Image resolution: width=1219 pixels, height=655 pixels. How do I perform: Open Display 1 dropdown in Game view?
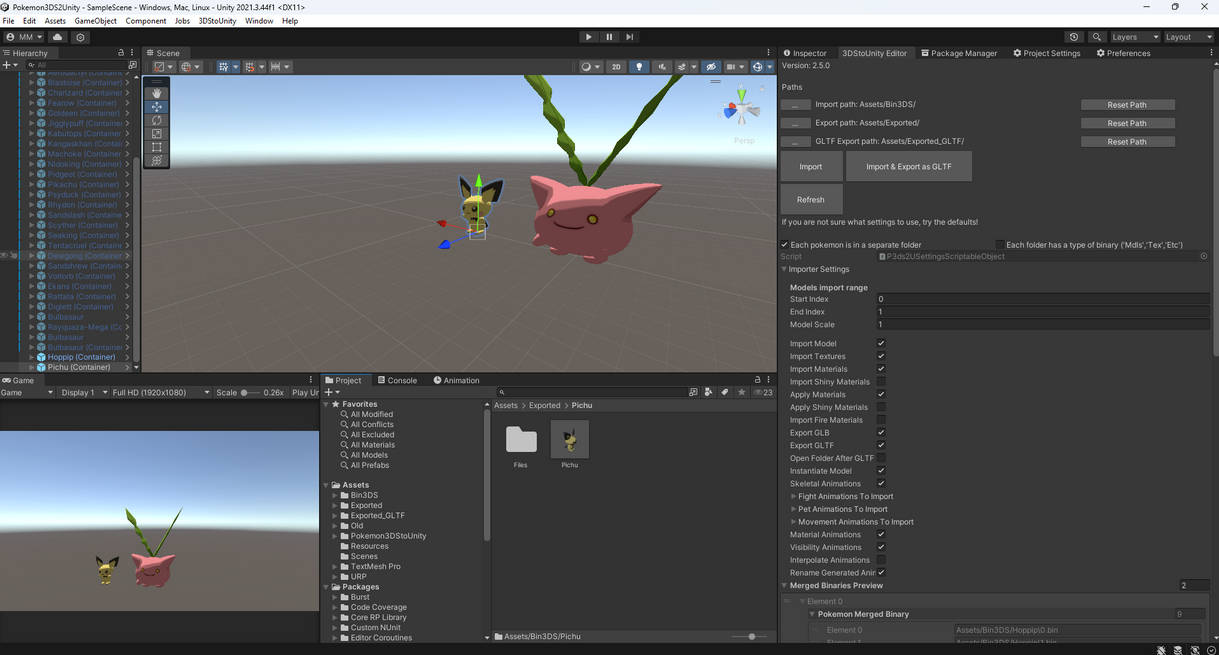(84, 392)
